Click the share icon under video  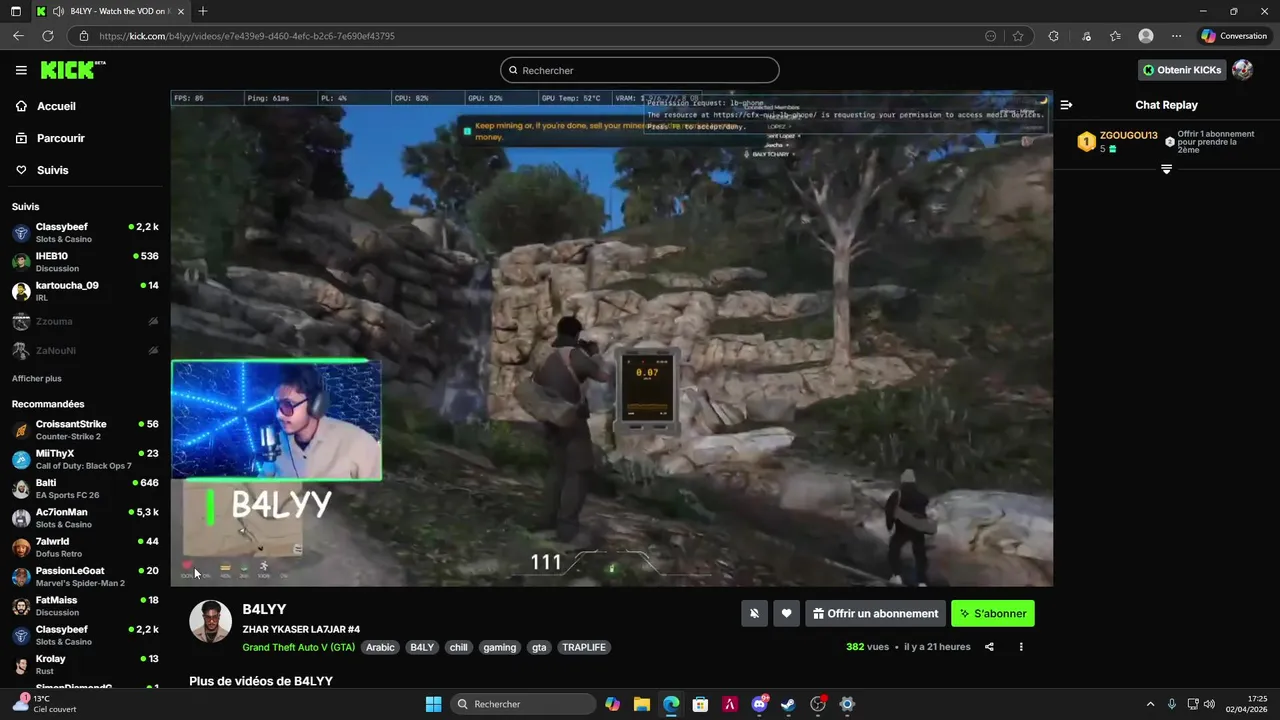pyautogui.click(x=989, y=647)
